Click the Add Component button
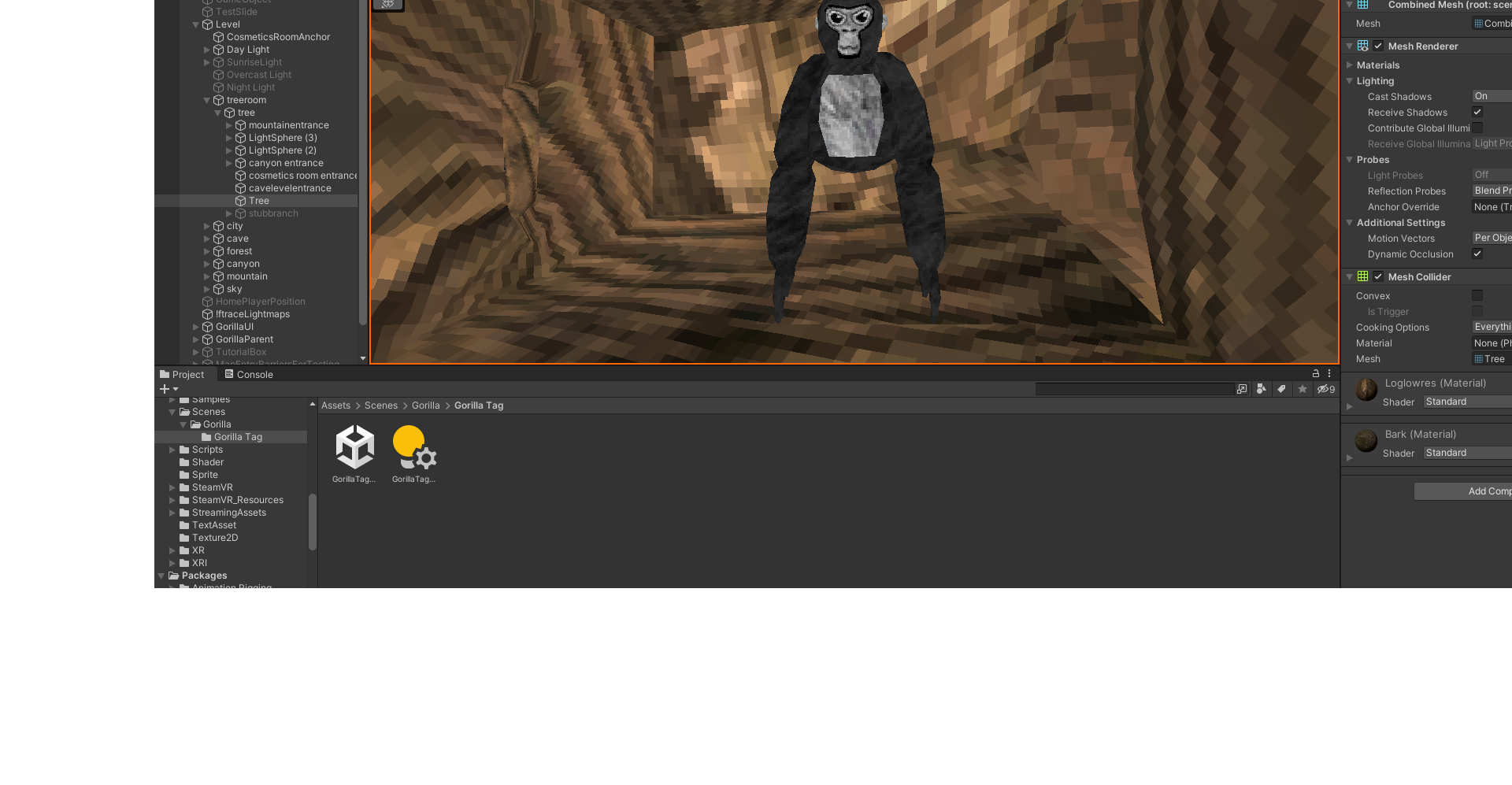The image size is (1512, 785). (x=1463, y=491)
